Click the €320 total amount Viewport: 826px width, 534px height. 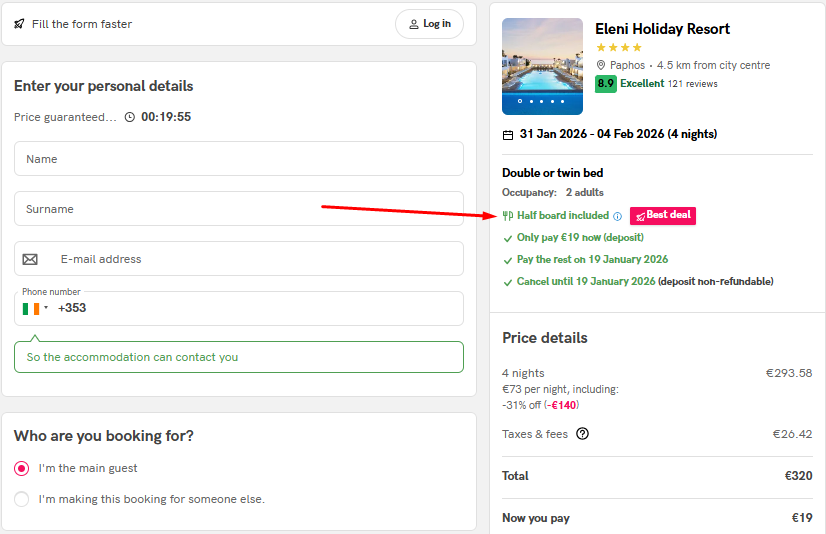(x=799, y=476)
